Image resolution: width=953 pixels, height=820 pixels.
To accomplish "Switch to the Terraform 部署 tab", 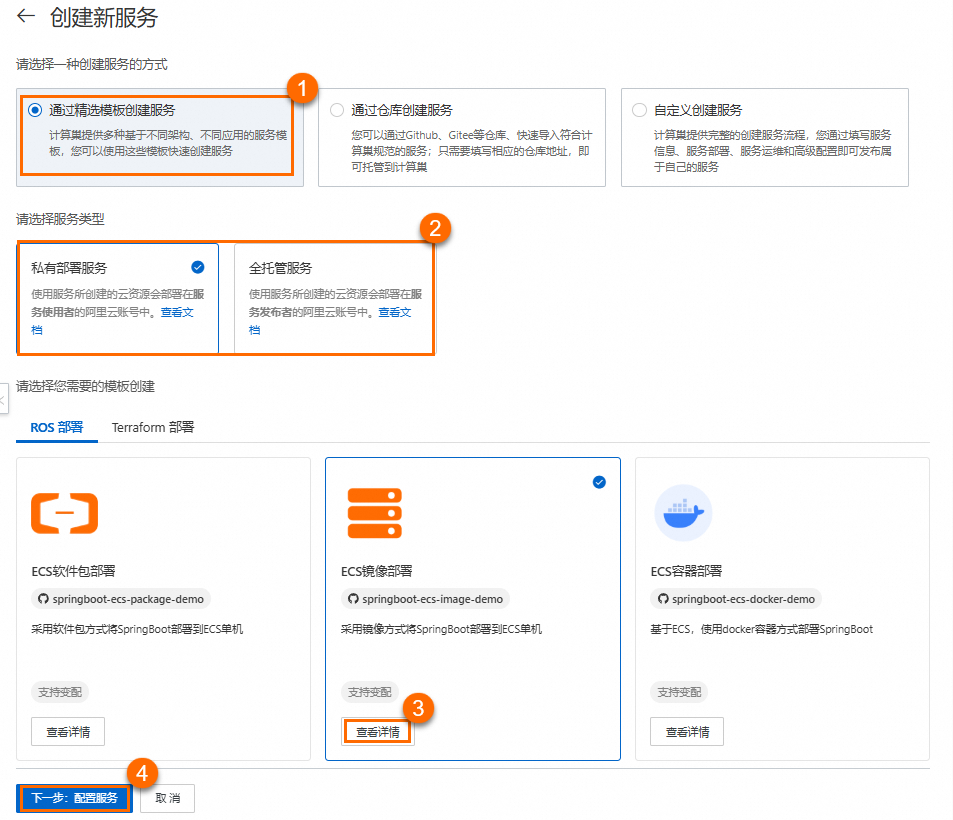I will tap(153, 427).
